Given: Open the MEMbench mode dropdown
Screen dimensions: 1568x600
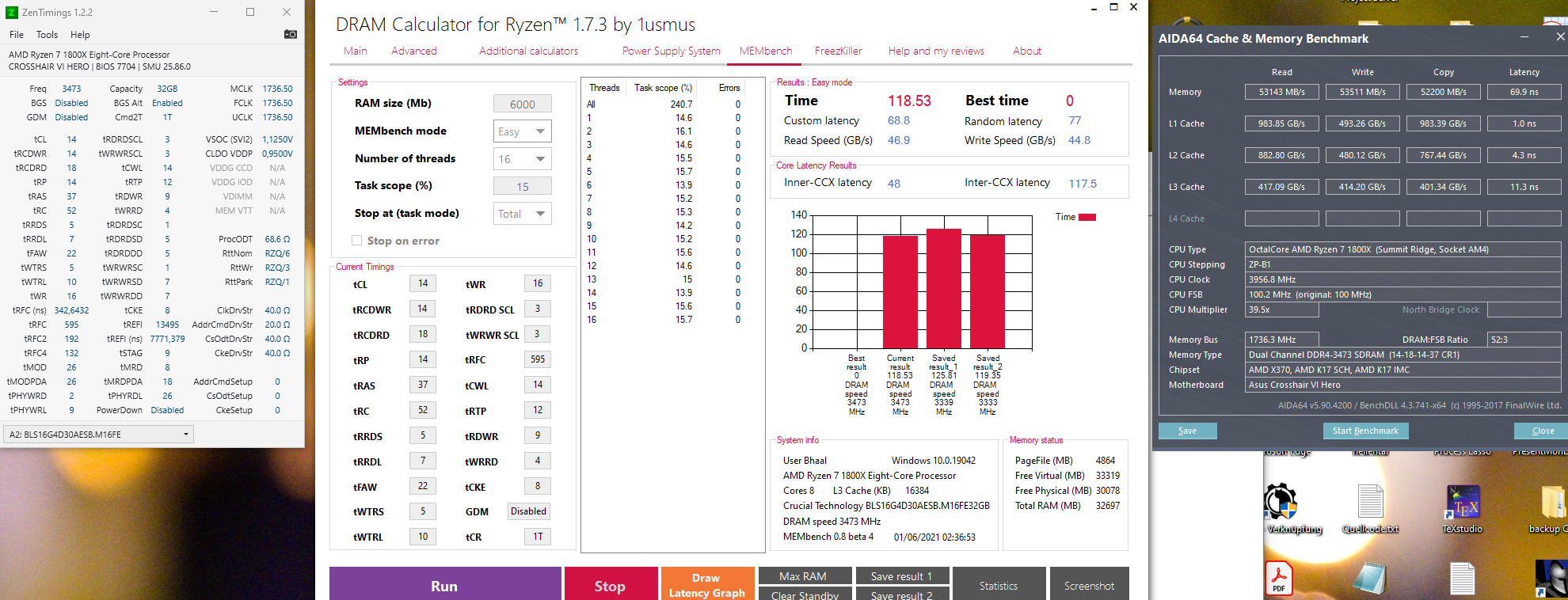Looking at the screenshot, I should (x=523, y=131).
